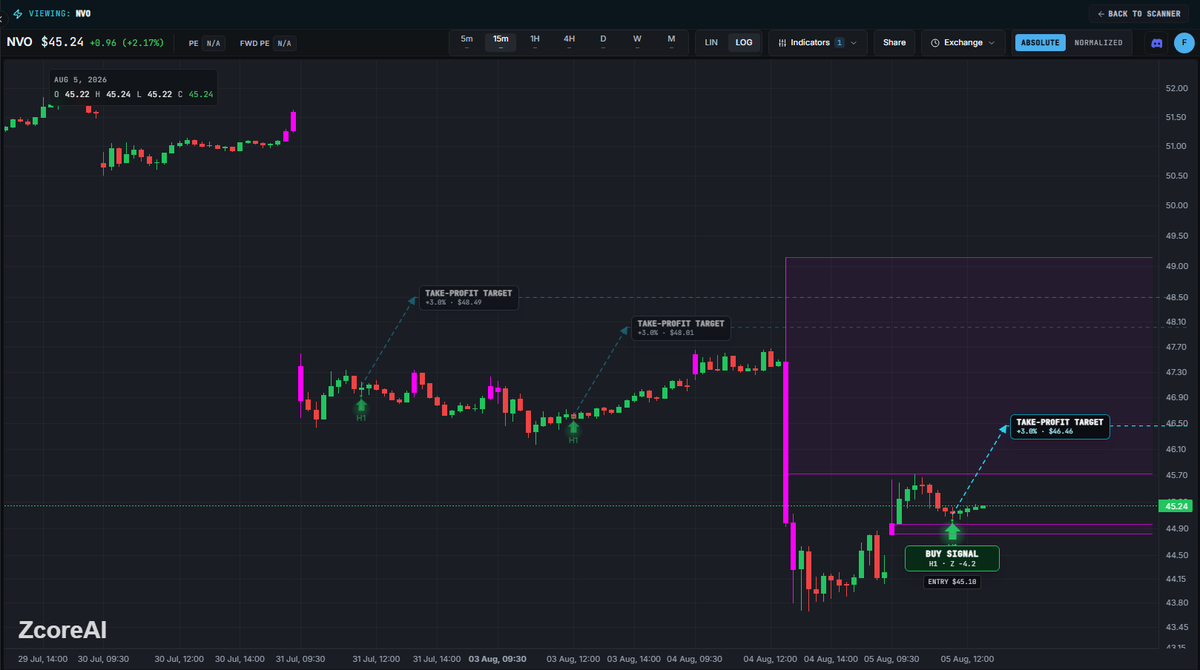Click the Take-Profit Target $46.46 label
This screenshot has height=670, width=1200.
(x=1060, y=426)
